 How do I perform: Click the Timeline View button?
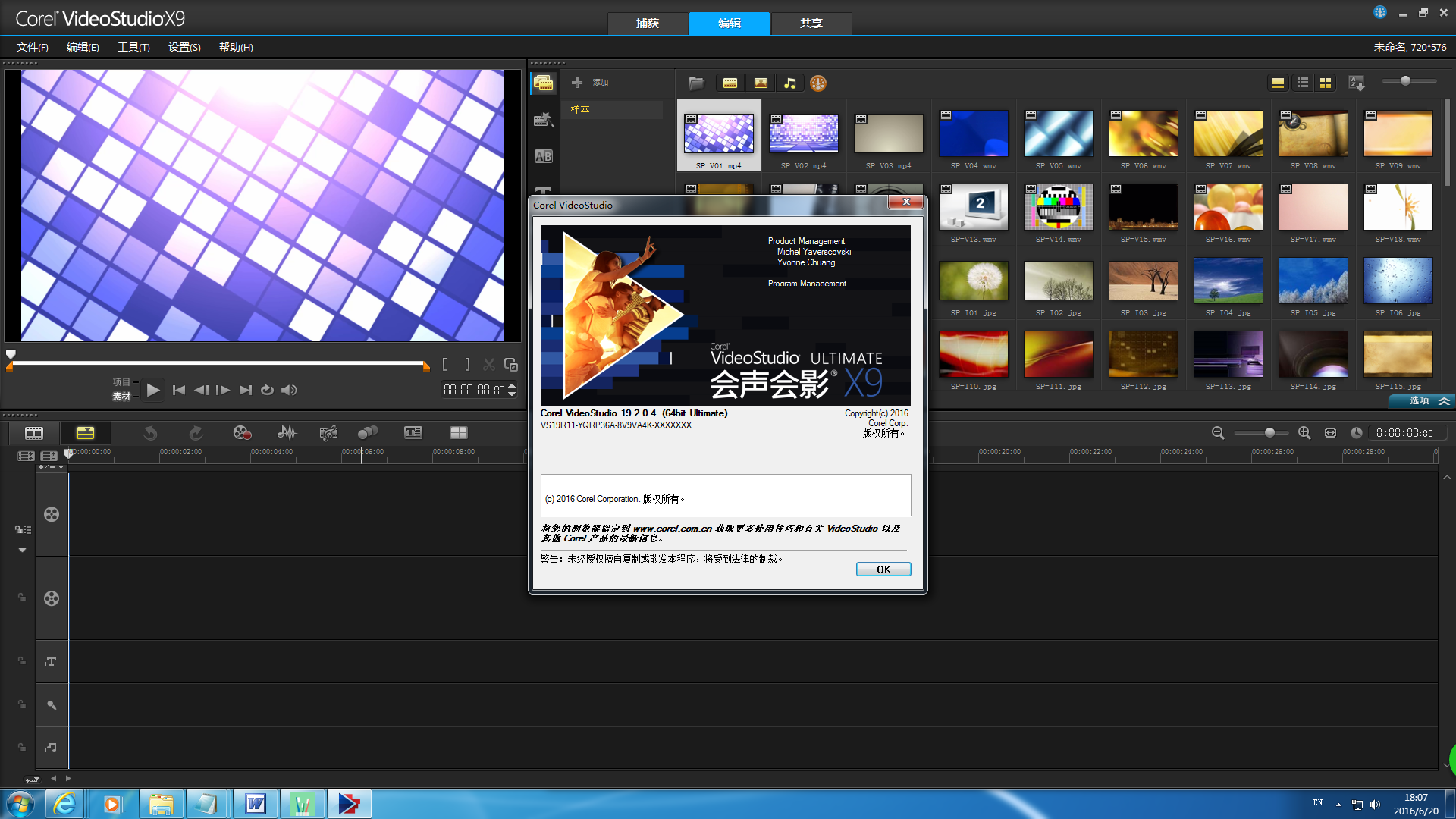coord(85,433)
